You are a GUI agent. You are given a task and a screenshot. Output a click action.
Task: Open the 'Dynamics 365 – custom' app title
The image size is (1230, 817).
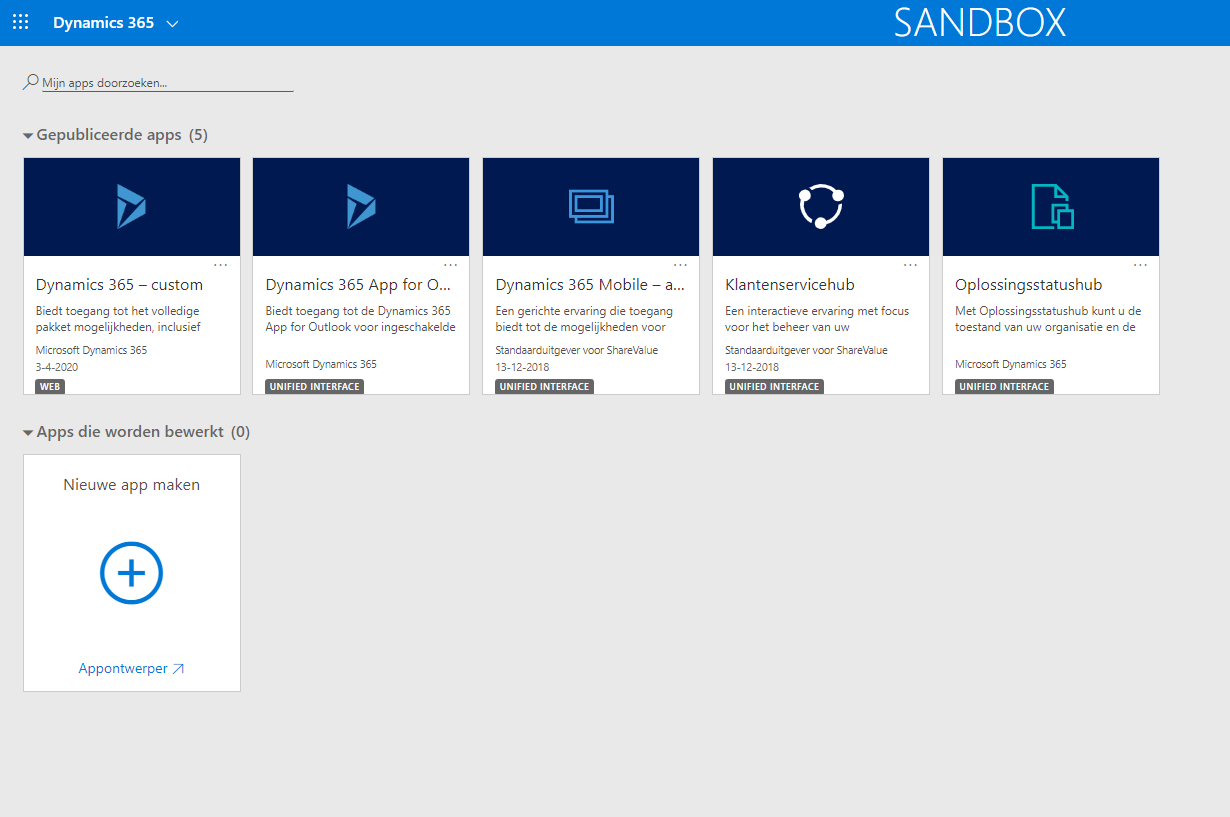coord(119,285)
